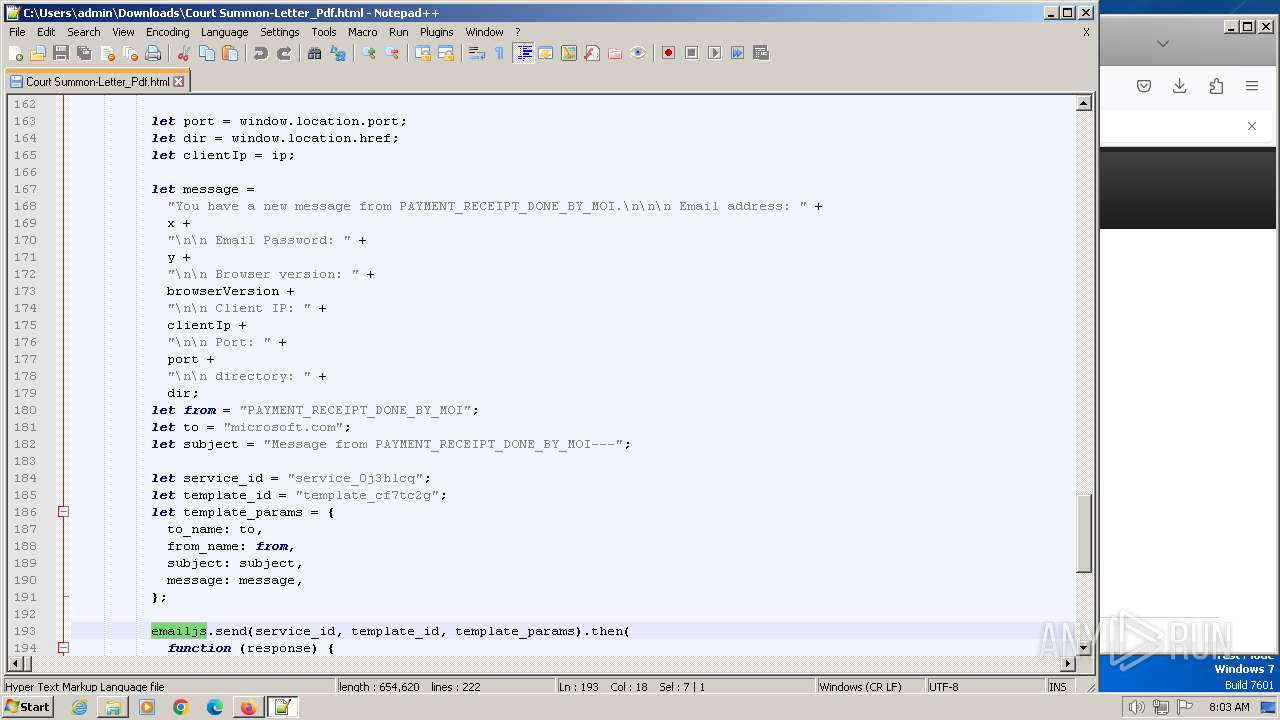Show the Function List panel icon

point(592,53)
